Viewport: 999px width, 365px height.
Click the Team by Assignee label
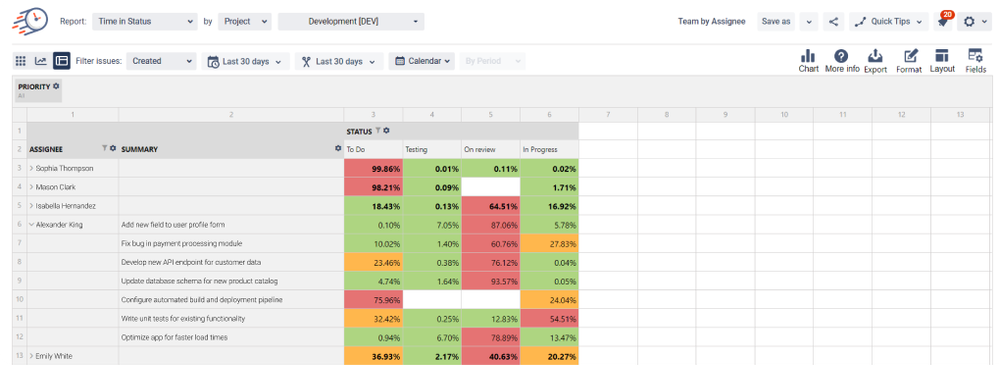point(712,21)
